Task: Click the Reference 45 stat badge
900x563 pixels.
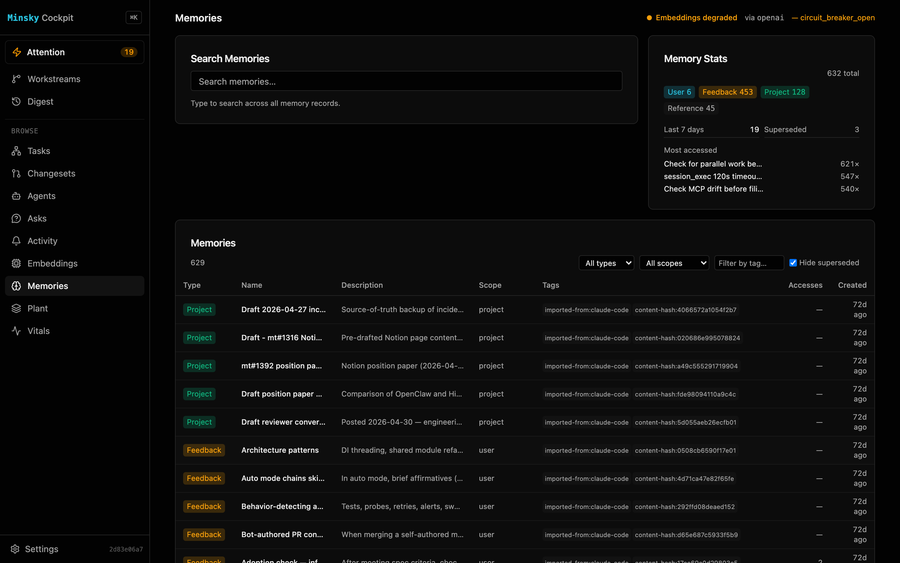Action: (690, 108)
